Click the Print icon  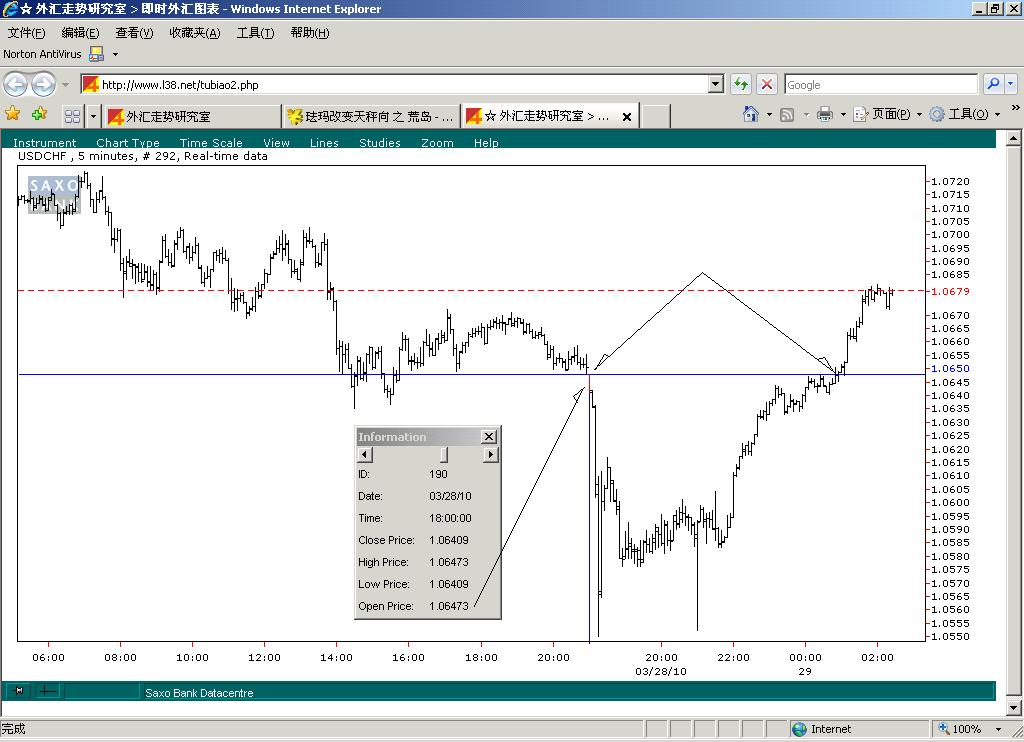825,114
